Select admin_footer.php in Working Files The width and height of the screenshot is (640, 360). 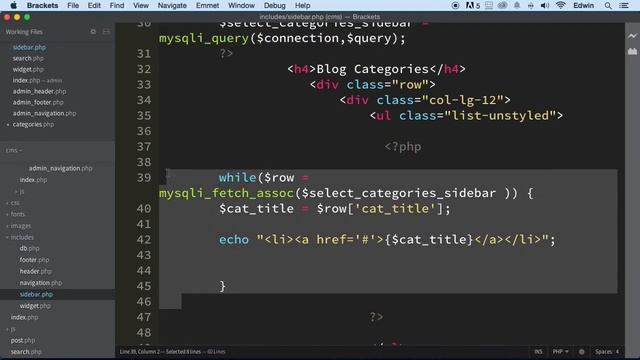click(38, 102)
